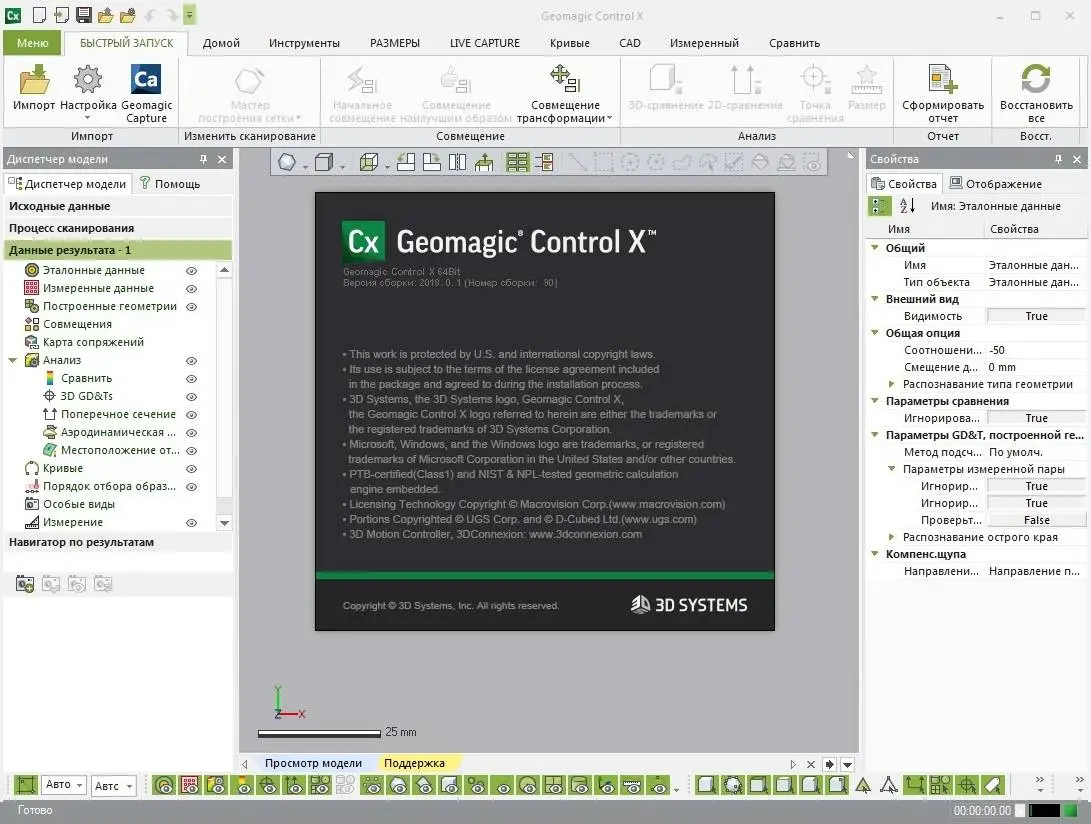Viewport: 1091px width, 824px height.
Task: Click the green grid panels icon in the view toolbar
Action: coord(517,163)
